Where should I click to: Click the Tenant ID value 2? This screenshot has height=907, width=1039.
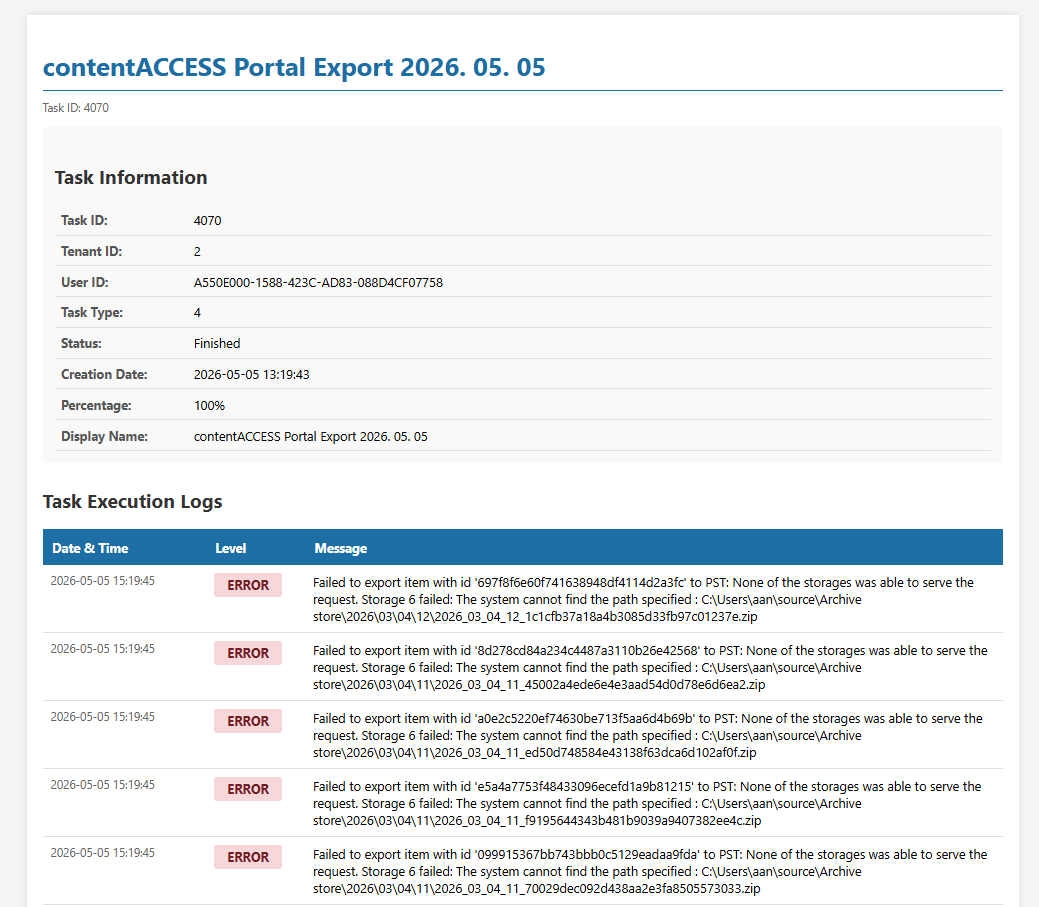pos(197,252)
